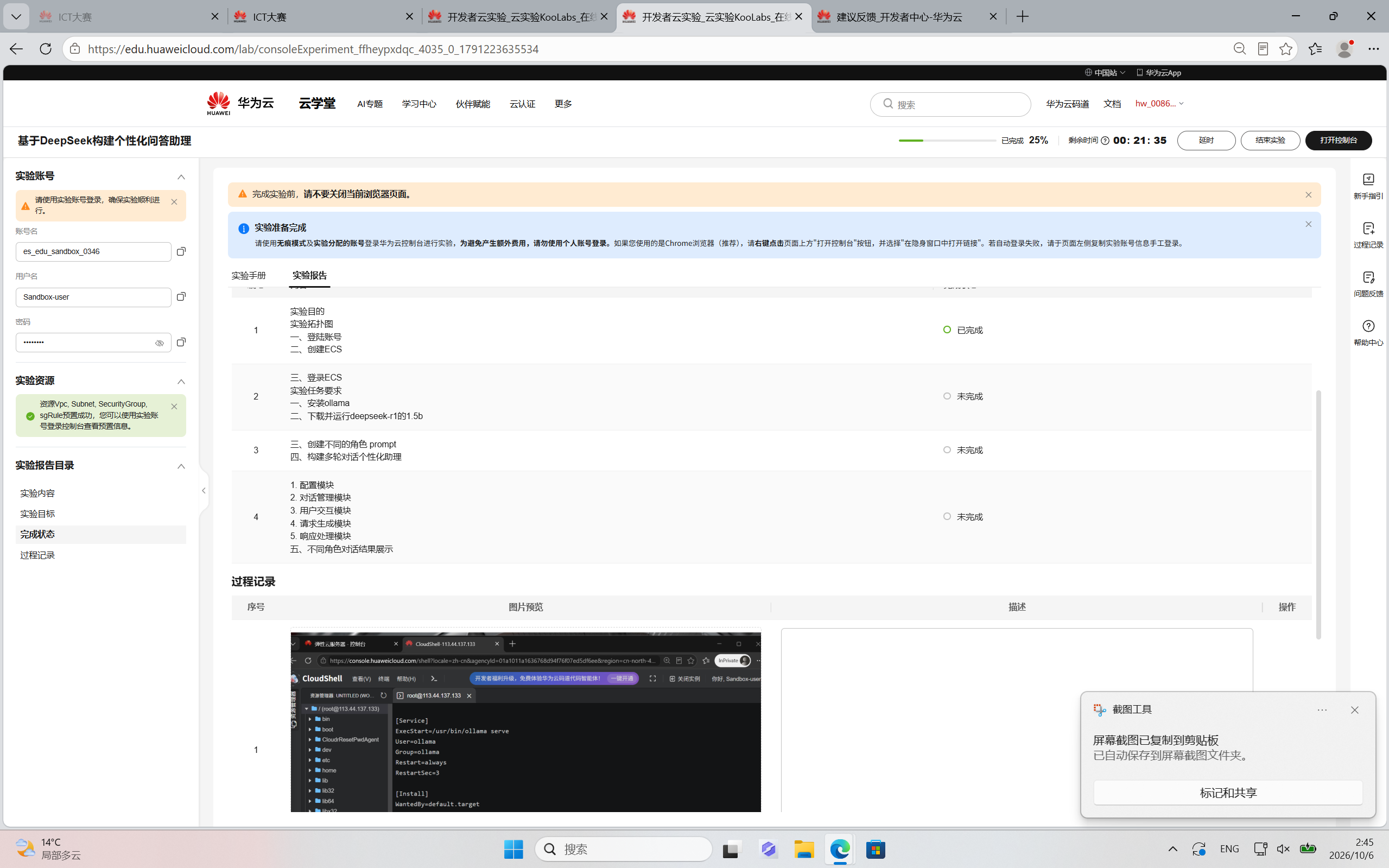Viewport: 1389px width, 868px height.
Task: Go to 过程记录 in report directory
Action: coord(37,555)
